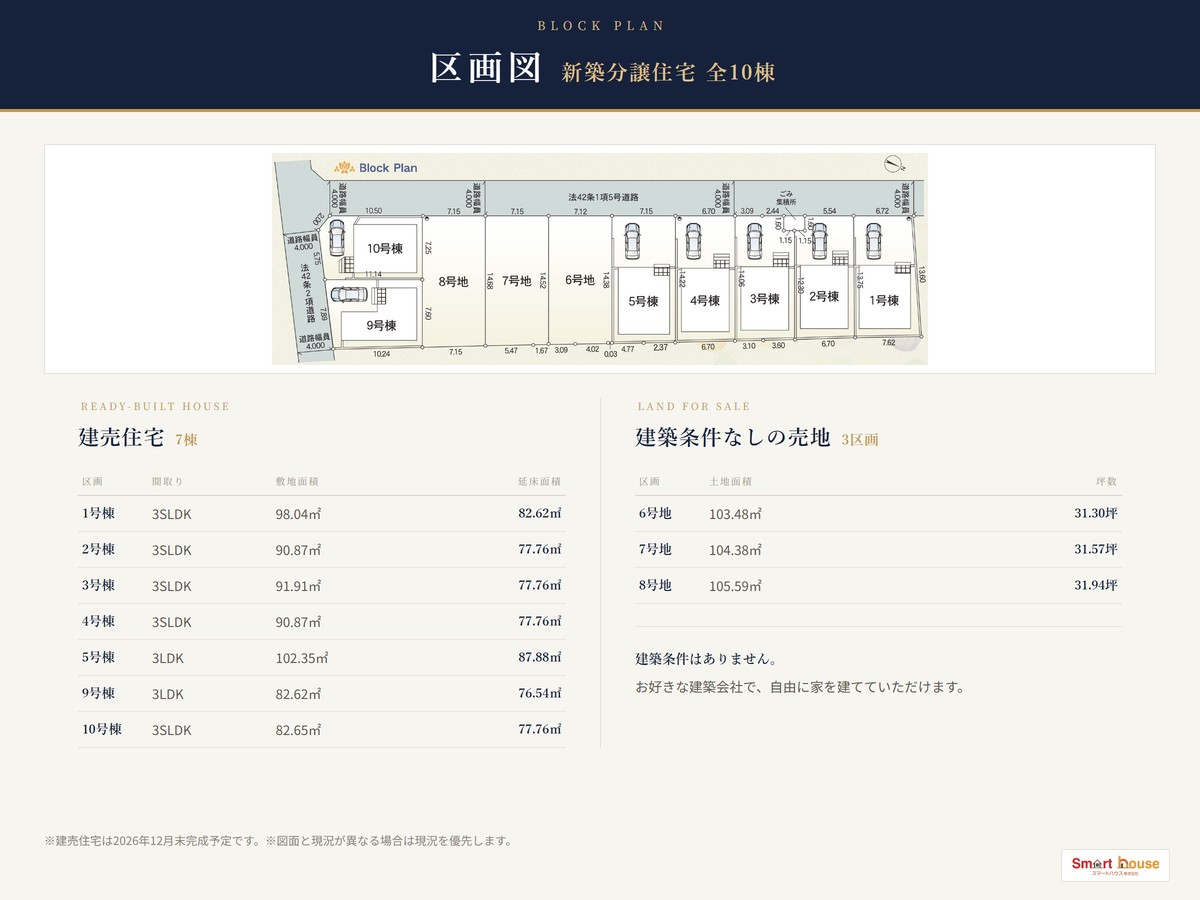Click the 87.88㎡ floor area value
The width and height of the screenshot is (1200, 900).
(540, 657)
